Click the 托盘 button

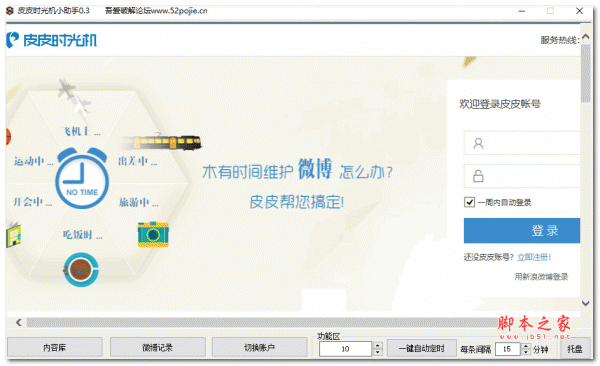(x=574, y=349)
